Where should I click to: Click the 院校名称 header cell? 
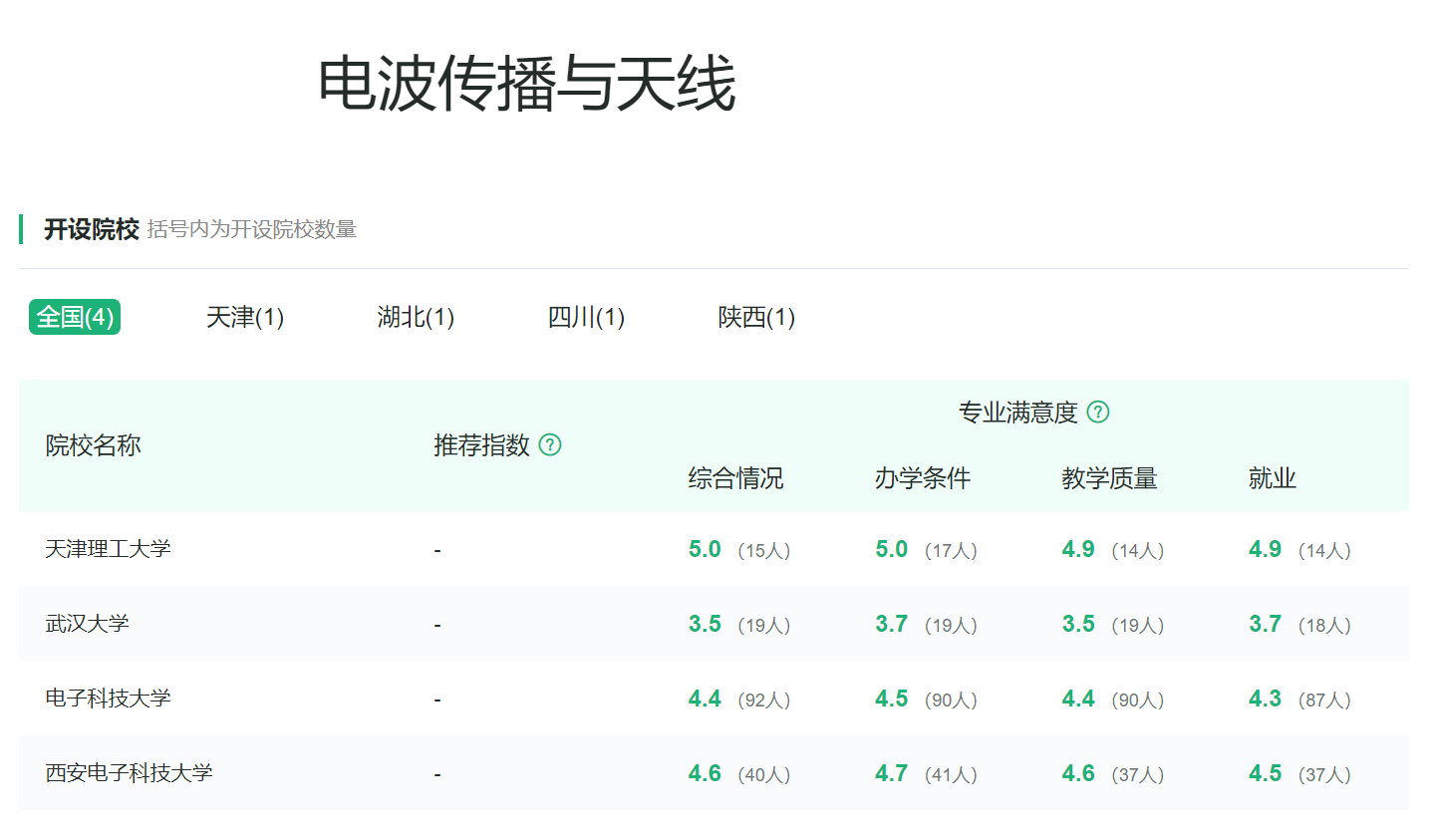click(93, 445)
